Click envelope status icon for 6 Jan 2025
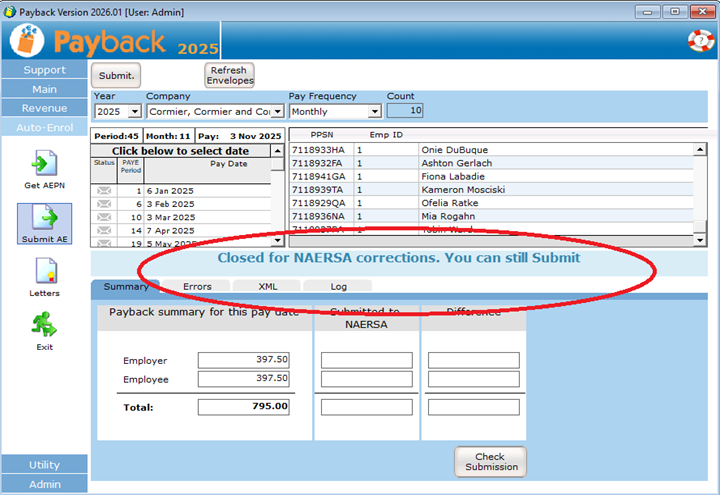Screen dimensions: 720x495 [104, 190]
